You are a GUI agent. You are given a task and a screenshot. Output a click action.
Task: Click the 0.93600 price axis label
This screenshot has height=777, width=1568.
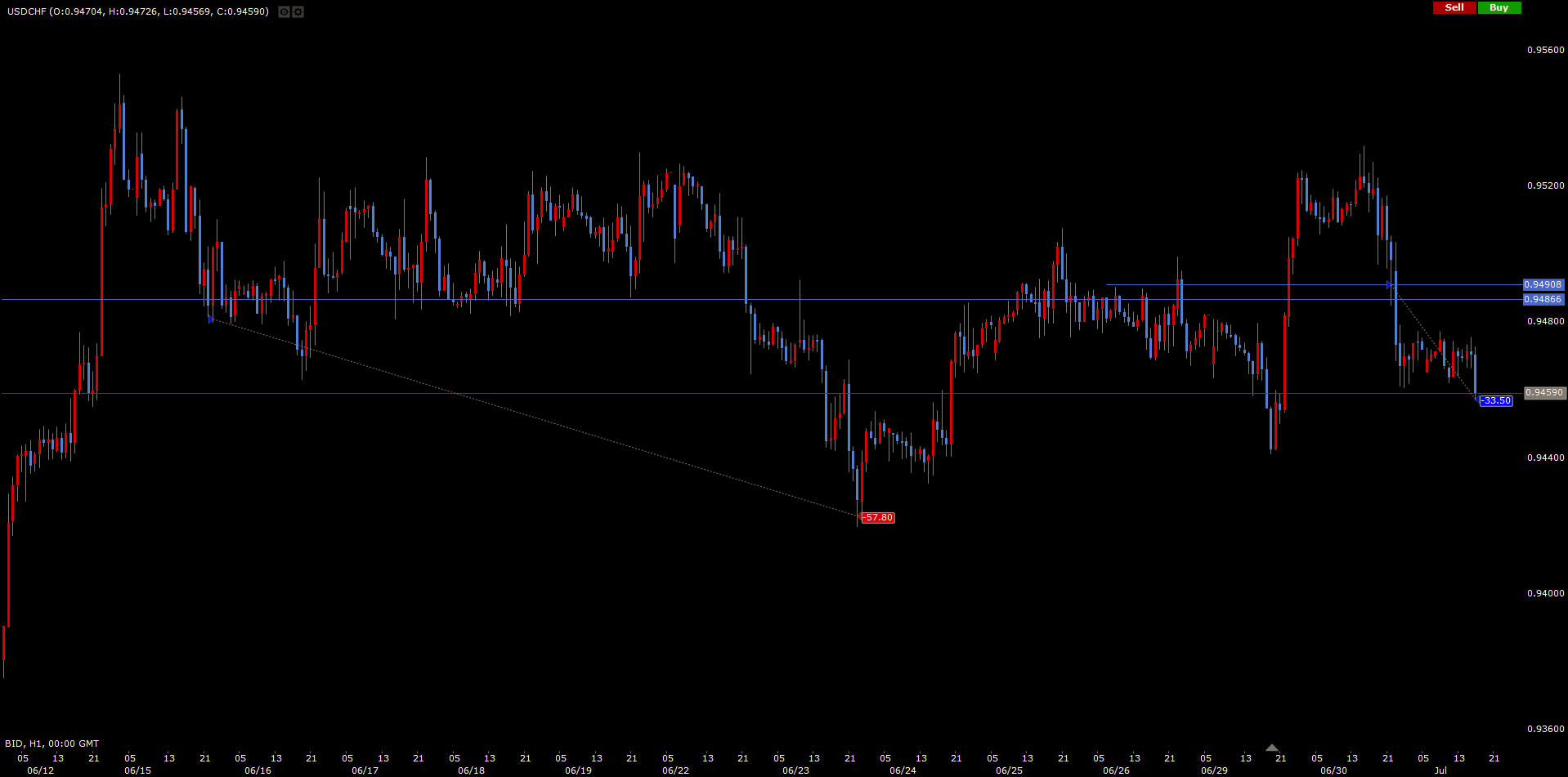click(x=1545, y=729)
